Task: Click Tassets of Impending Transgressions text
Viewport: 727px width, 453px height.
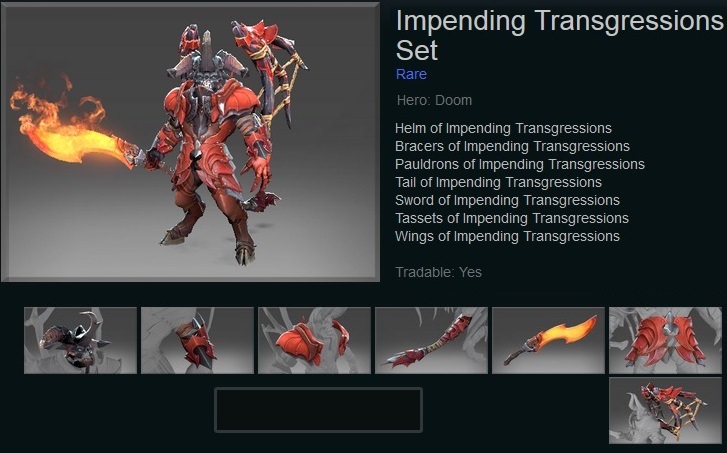Action: pyautogui.click(x=511, y=218)
